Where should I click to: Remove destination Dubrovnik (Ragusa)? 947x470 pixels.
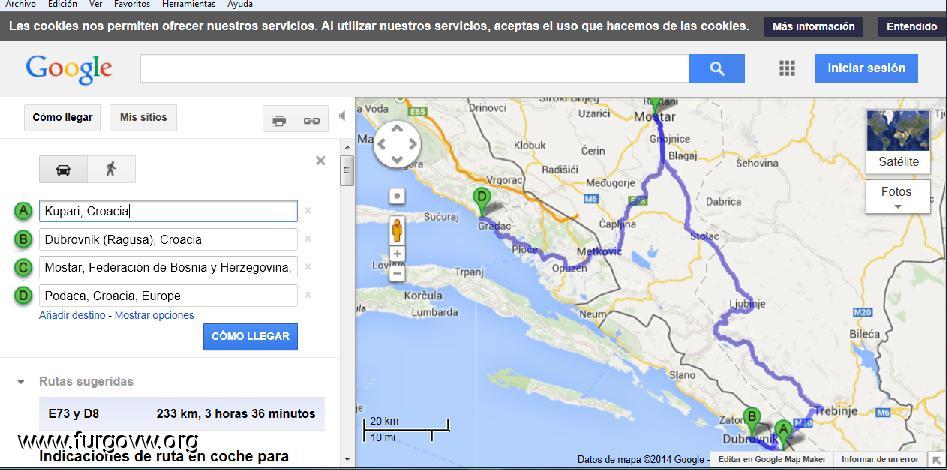tap(307, 239)
